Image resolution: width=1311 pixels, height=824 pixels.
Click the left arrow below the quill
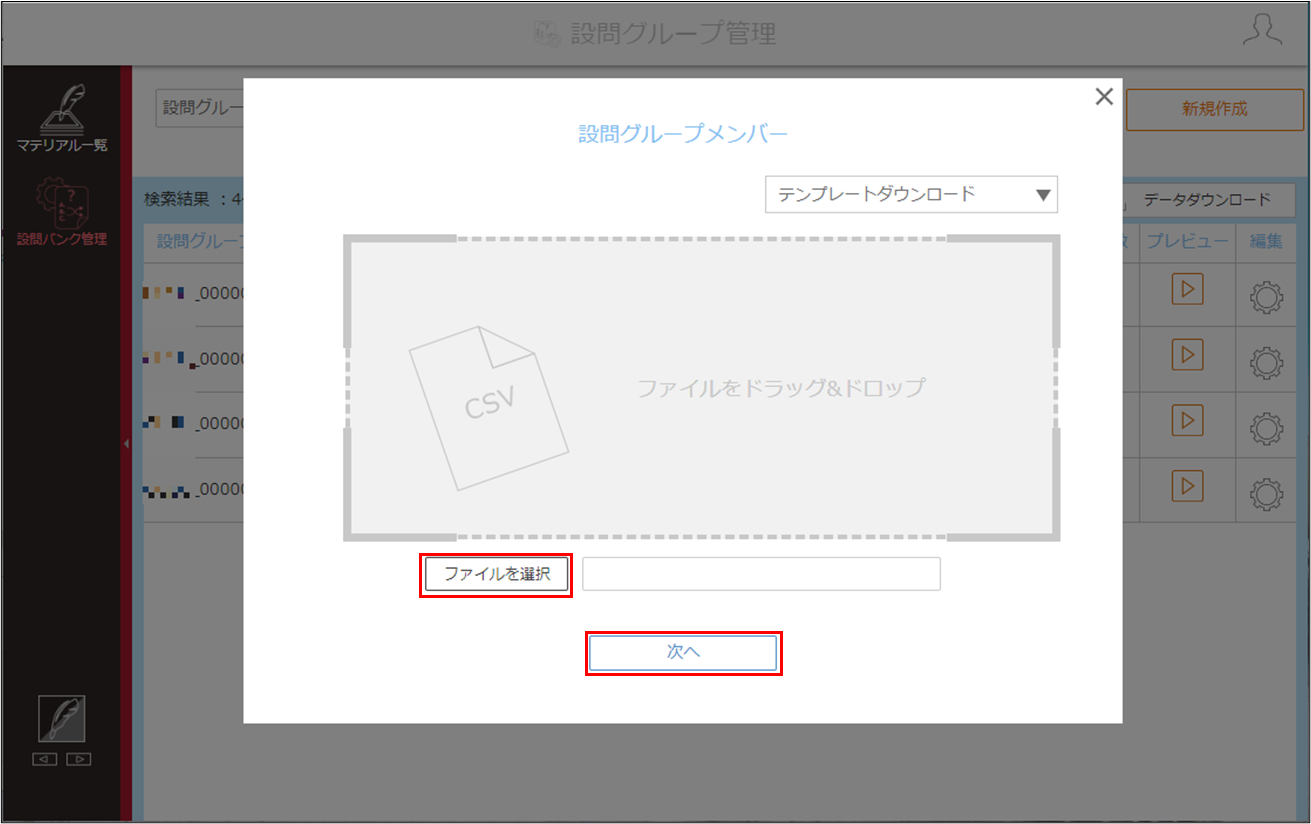45,759
